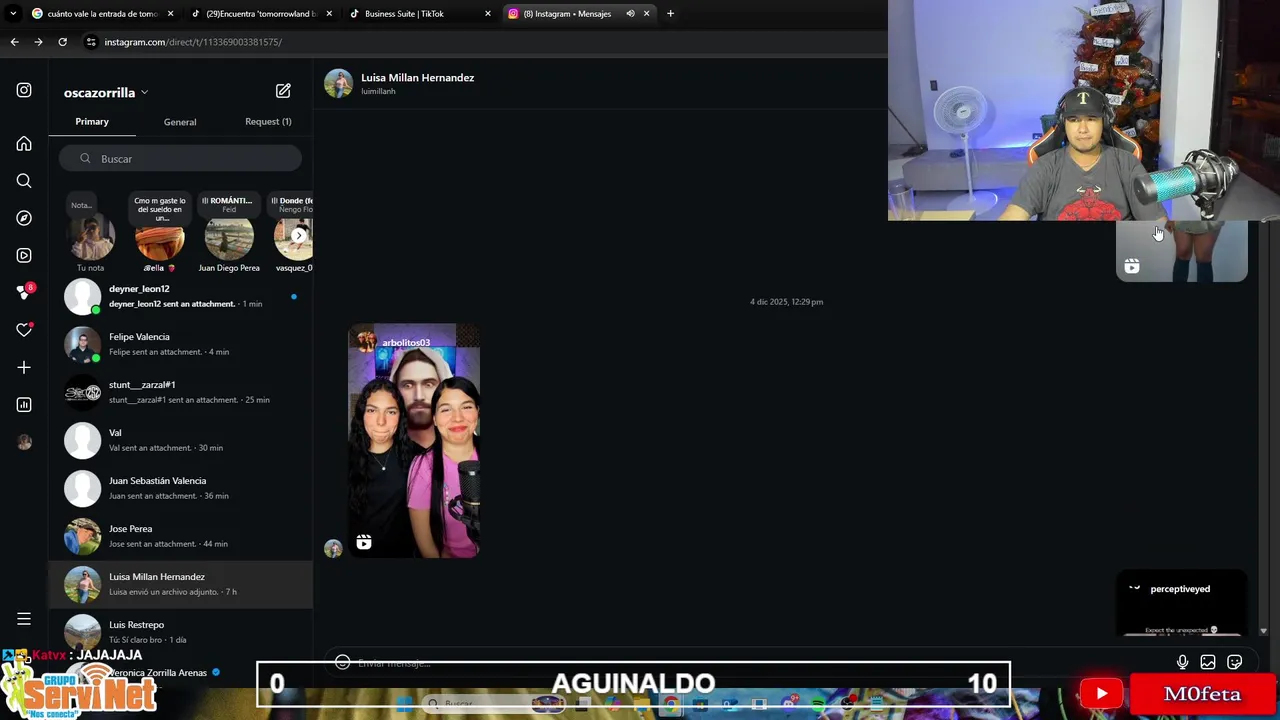1280x720 pixels.
Task: Switch to the TikTok 'tomorrowland' search tab
Action: 262,14
